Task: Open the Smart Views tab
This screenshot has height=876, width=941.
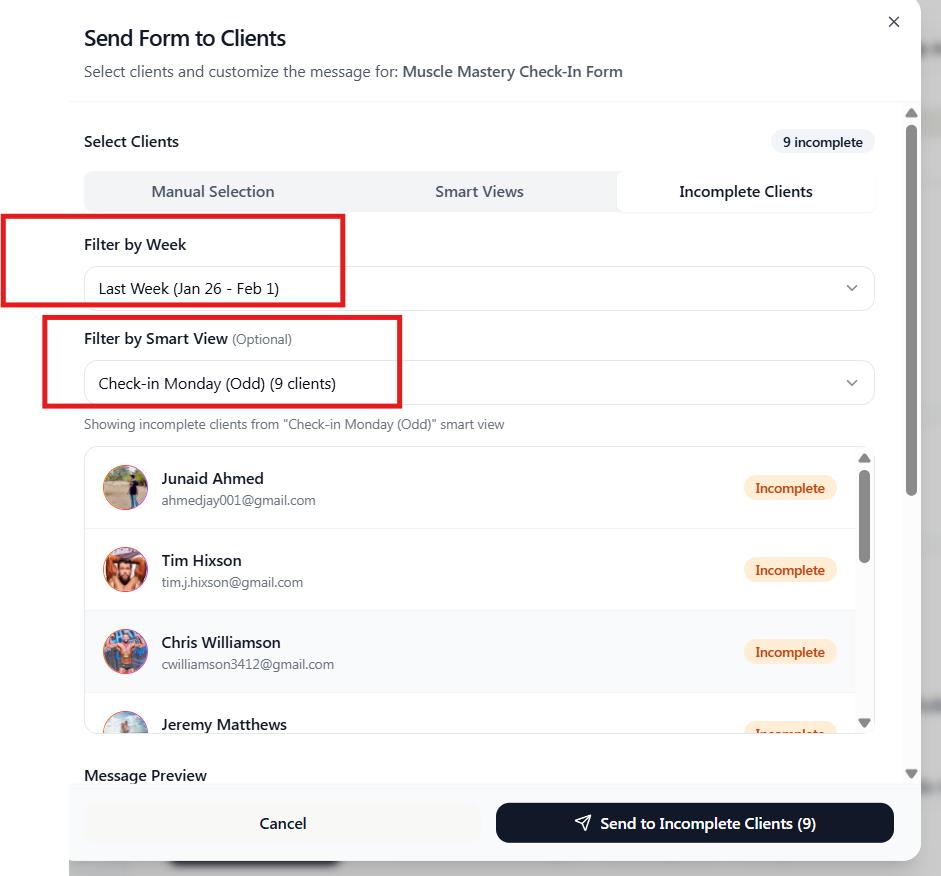Action: pyautogui.click(x=479, y=192)
